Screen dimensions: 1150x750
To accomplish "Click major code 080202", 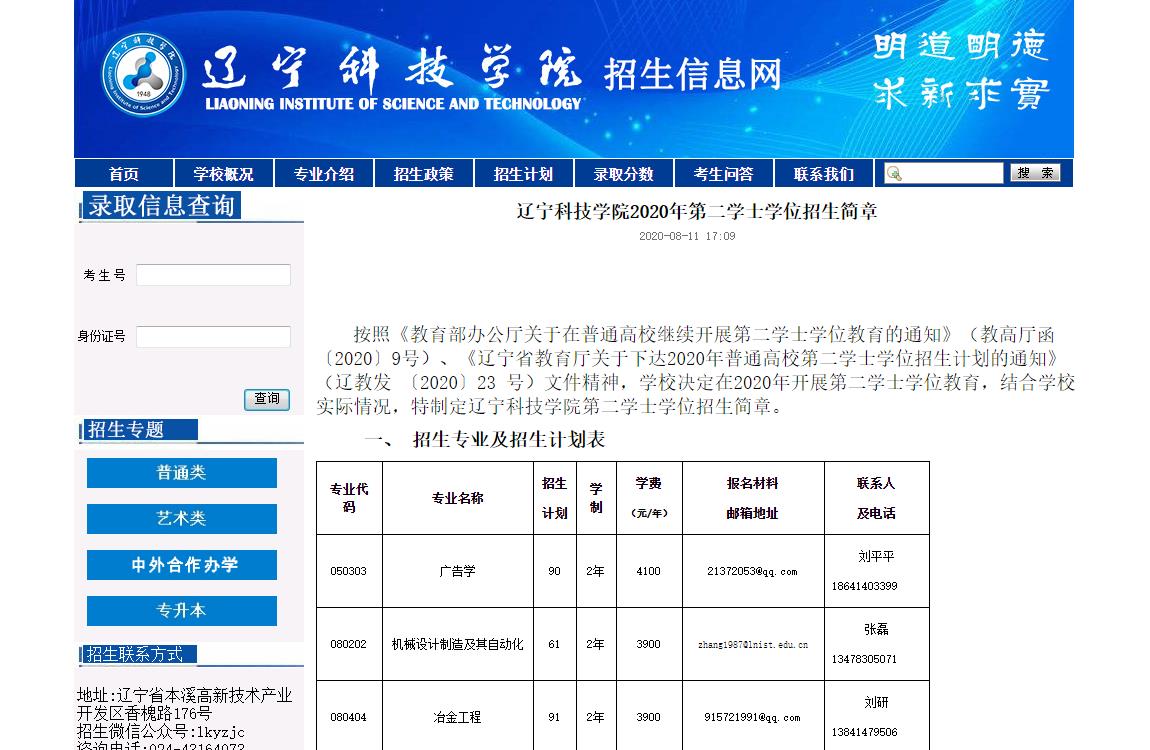I will click(348, 644).
